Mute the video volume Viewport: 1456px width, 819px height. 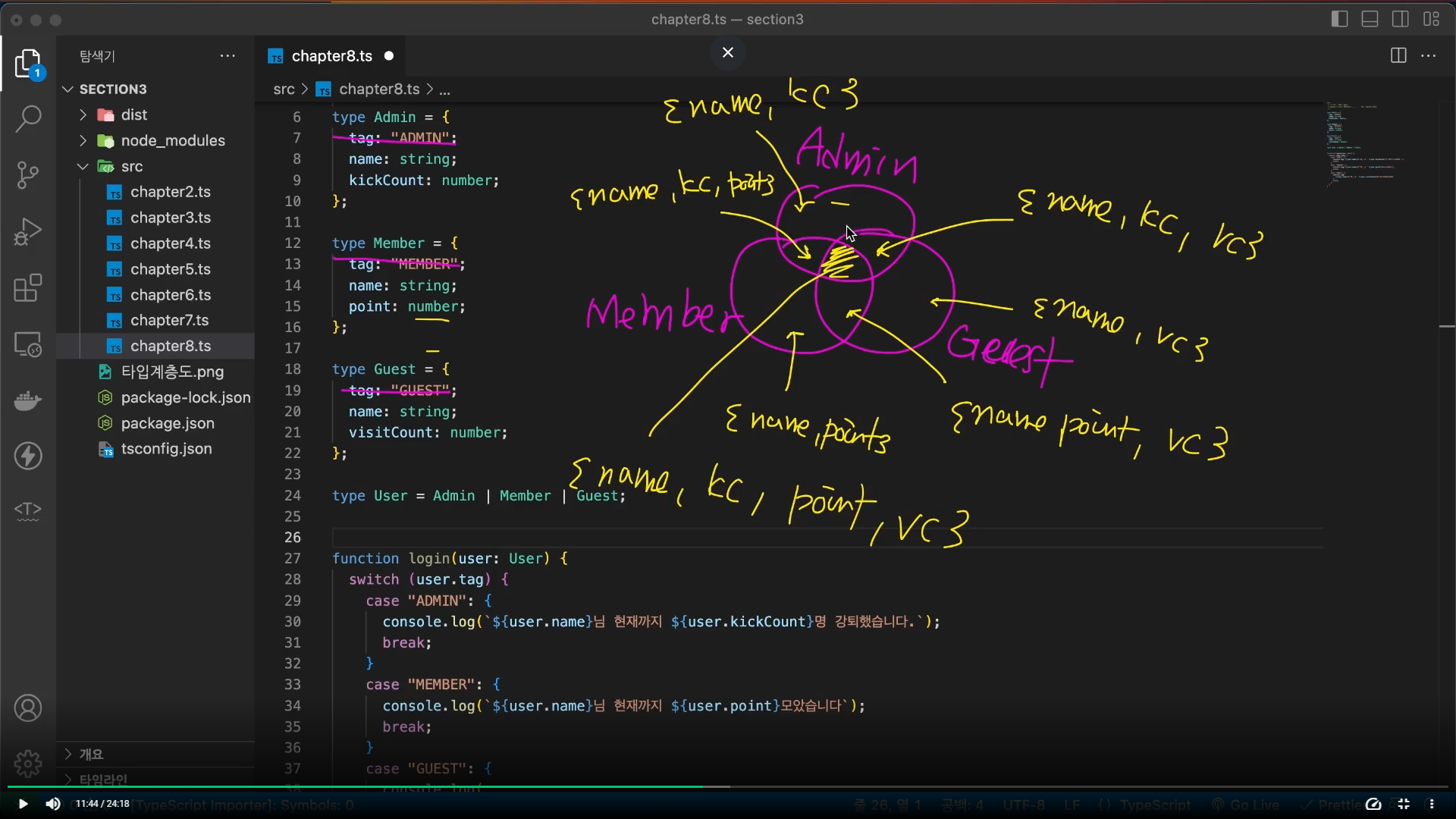[53, 804]
